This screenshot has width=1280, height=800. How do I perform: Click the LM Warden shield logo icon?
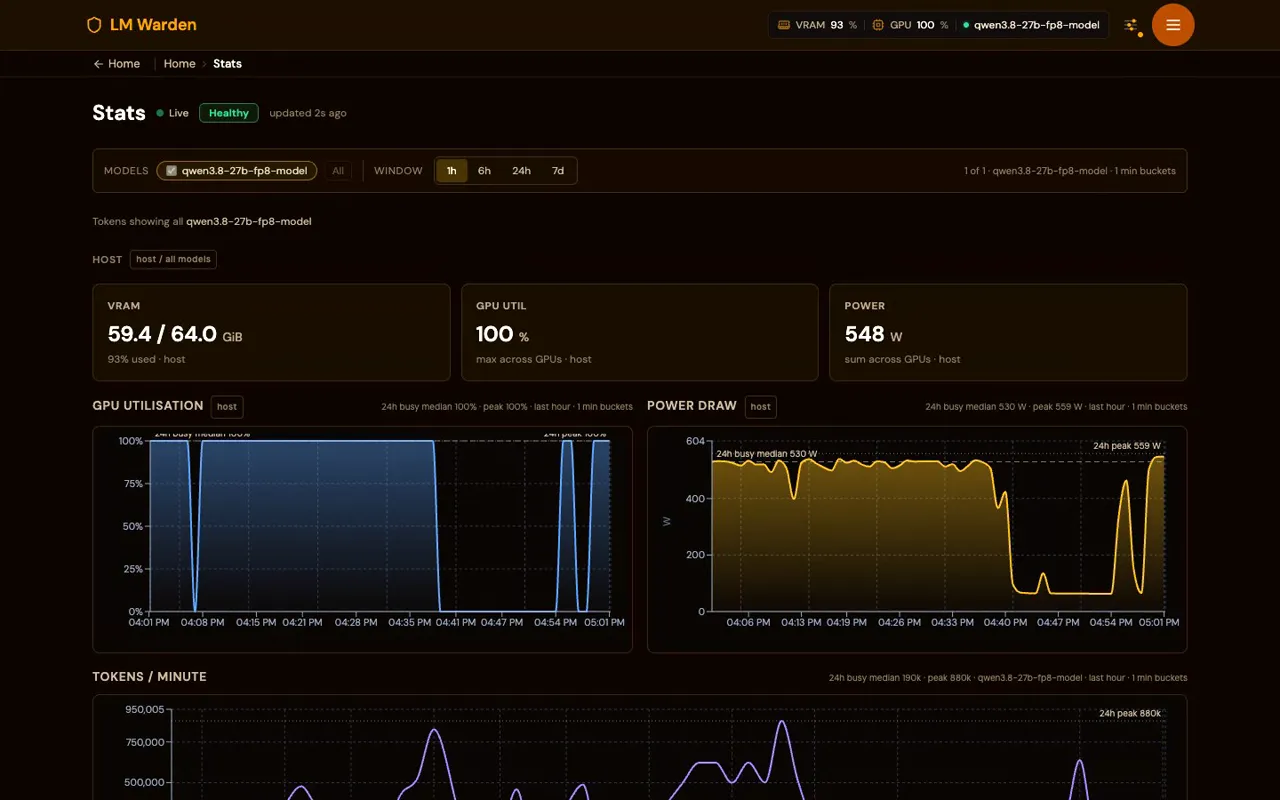point(94,25)
